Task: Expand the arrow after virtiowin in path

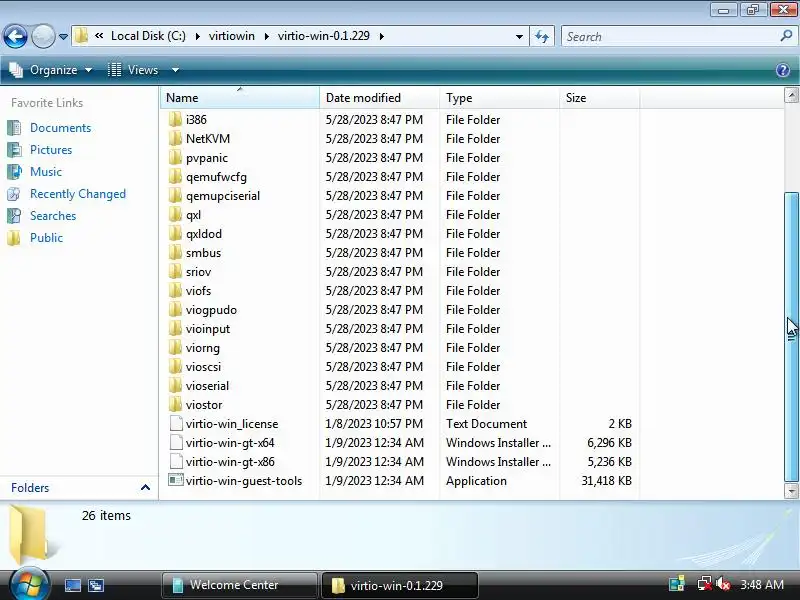Action: 266,36
